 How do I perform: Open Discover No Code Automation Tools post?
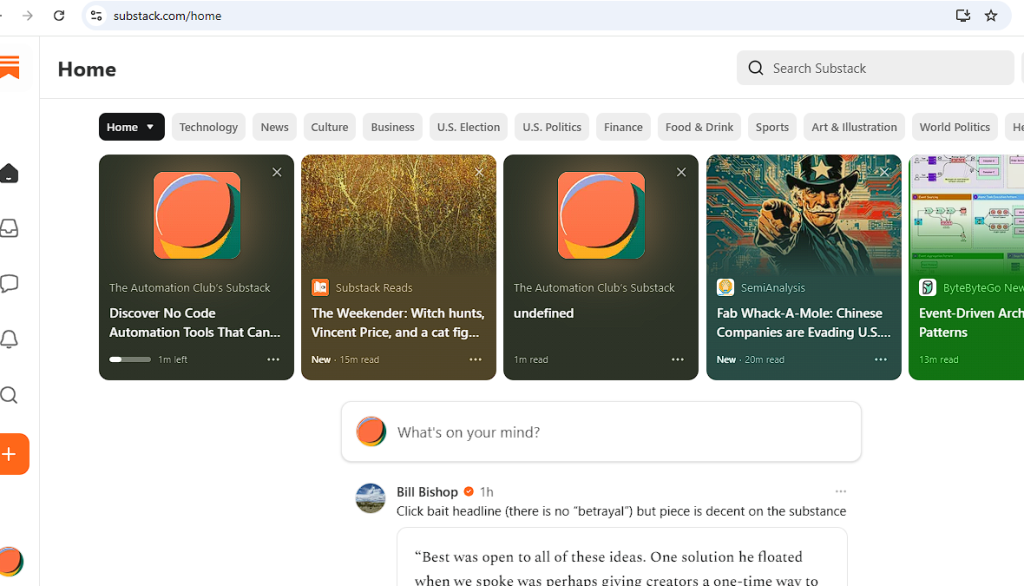point(195,323)
